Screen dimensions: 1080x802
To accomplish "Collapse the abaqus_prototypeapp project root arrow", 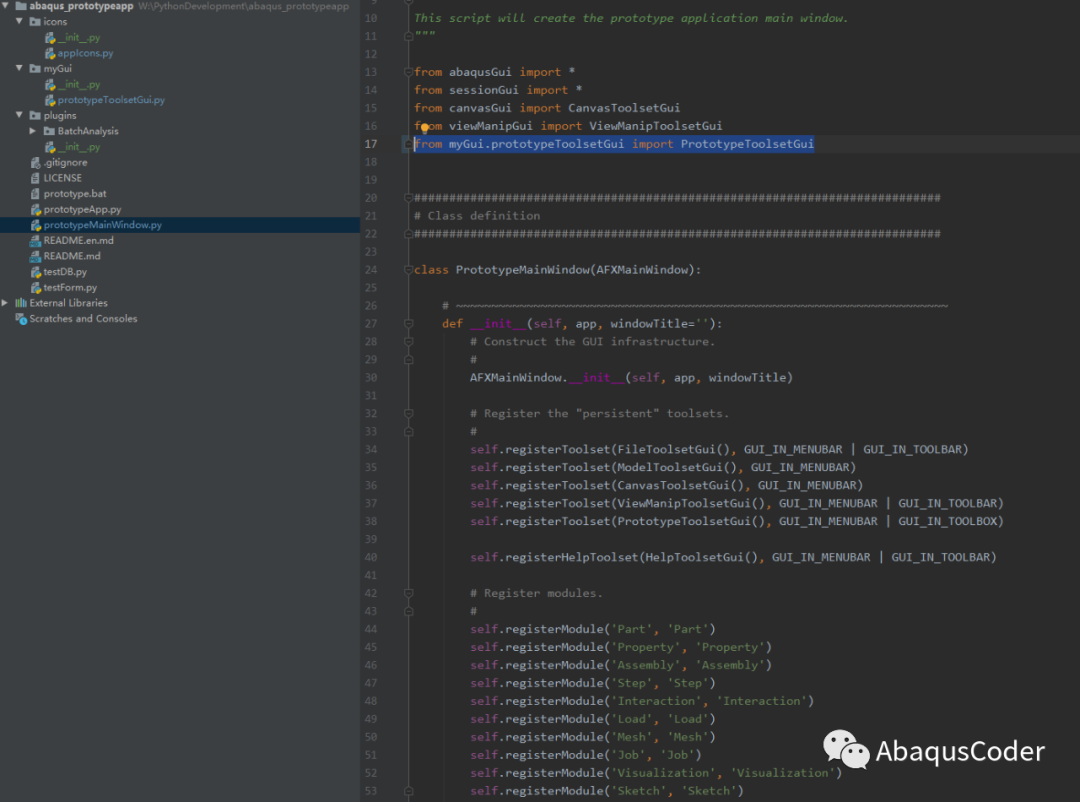I will tap(6, 6).
